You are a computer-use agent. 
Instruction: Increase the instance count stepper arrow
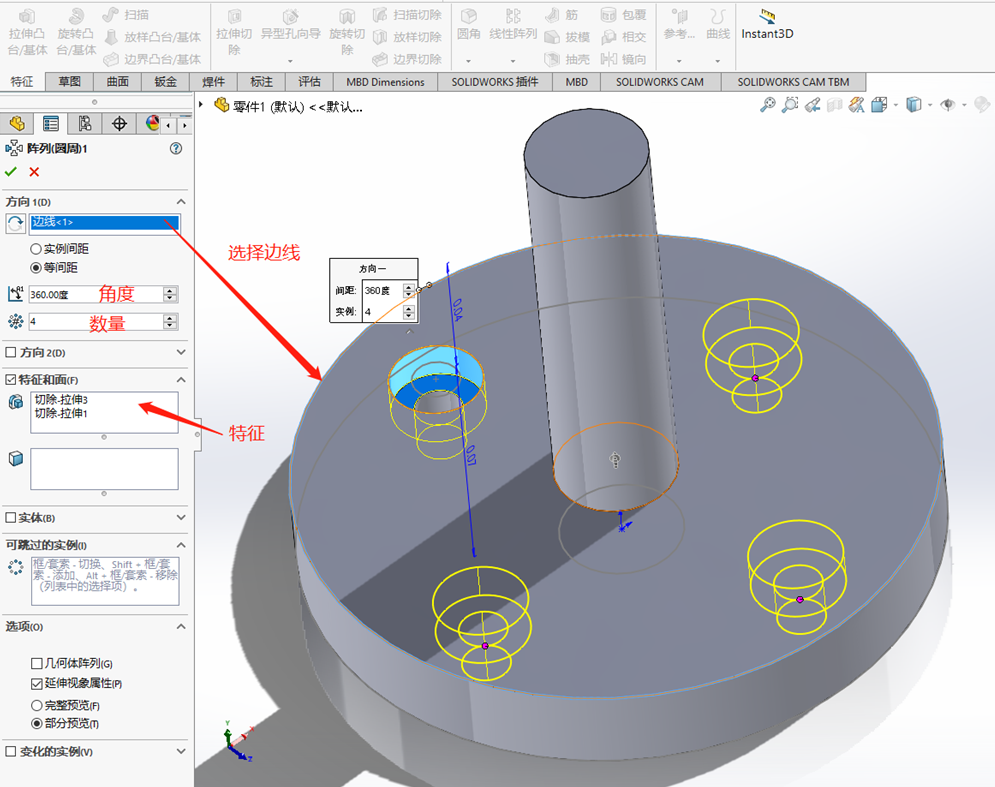pos(170,318)
